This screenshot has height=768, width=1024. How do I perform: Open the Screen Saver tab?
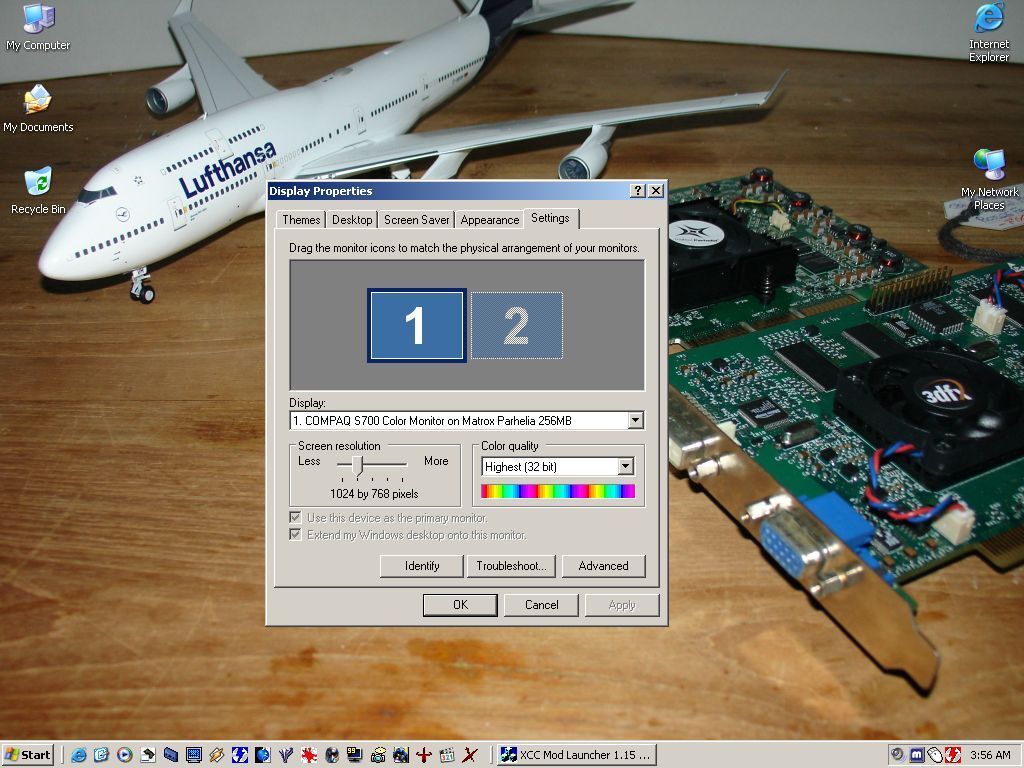(x=417, y=220)
